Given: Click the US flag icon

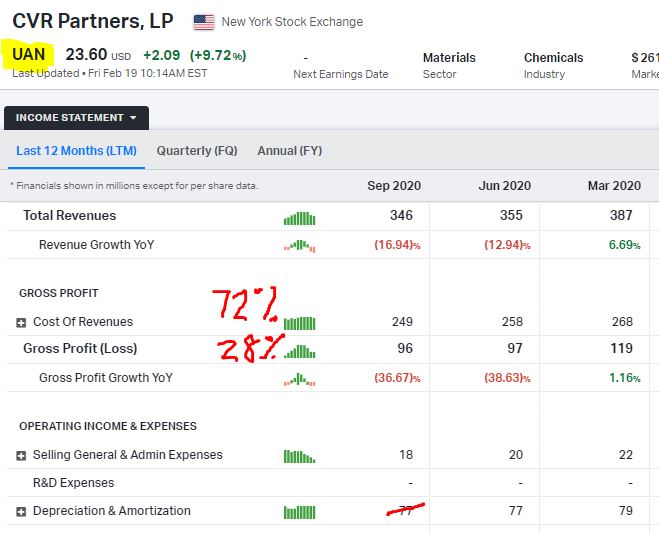Looking at the screenshot, I should pyautogui.click(x=204, y=21).
